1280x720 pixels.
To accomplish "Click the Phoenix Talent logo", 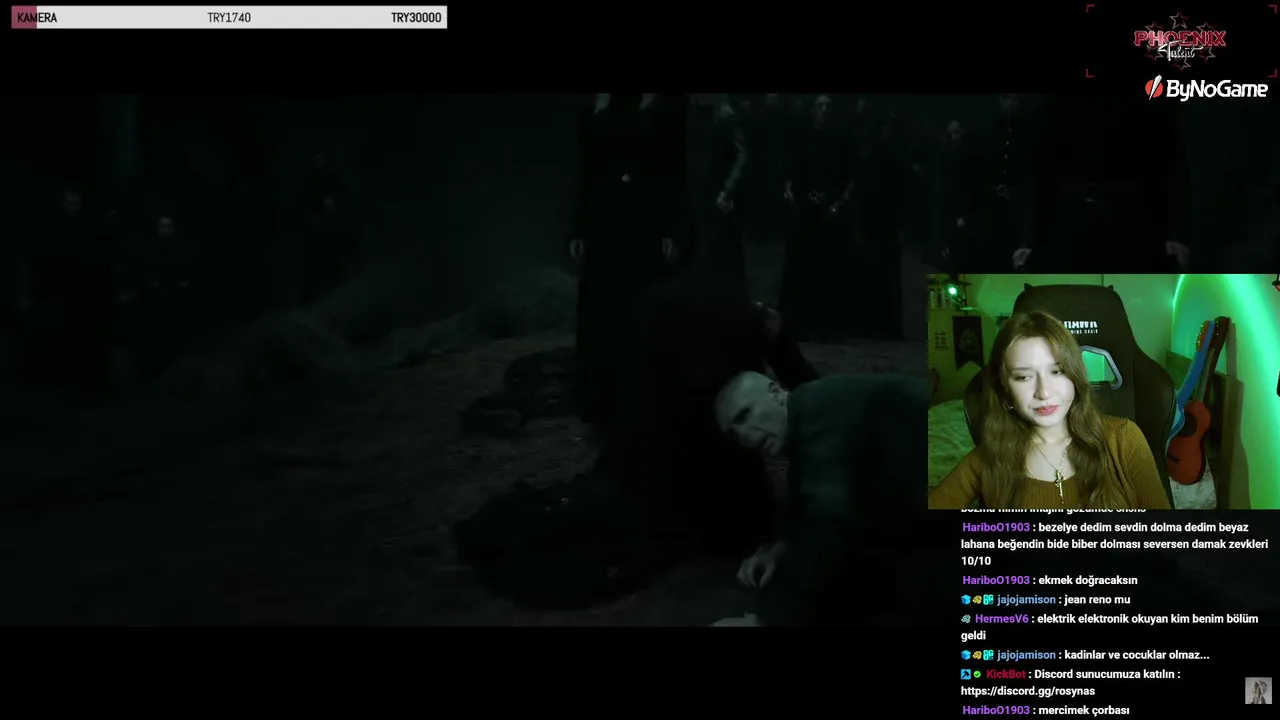I will 1180,41.
